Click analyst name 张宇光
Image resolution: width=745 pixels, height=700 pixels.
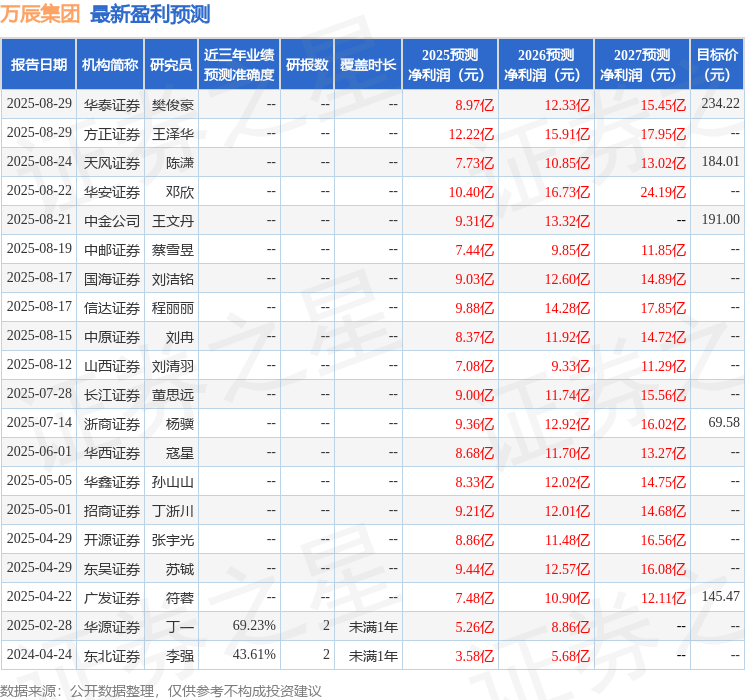click(x=173, y=540)
